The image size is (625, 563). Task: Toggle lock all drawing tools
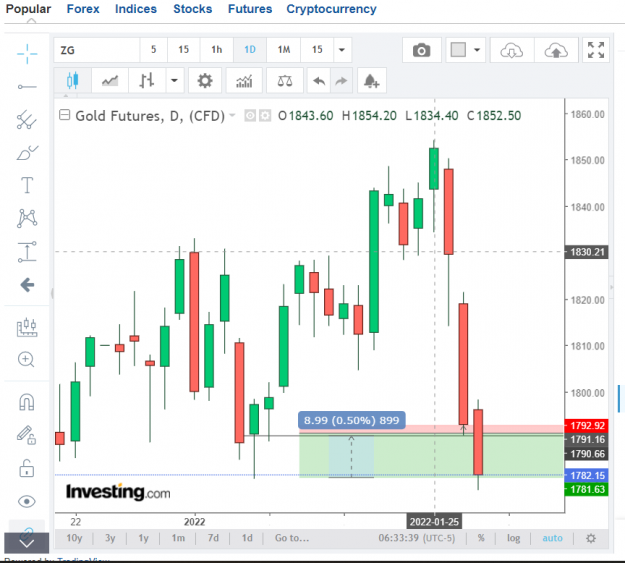tap(27, 468)
